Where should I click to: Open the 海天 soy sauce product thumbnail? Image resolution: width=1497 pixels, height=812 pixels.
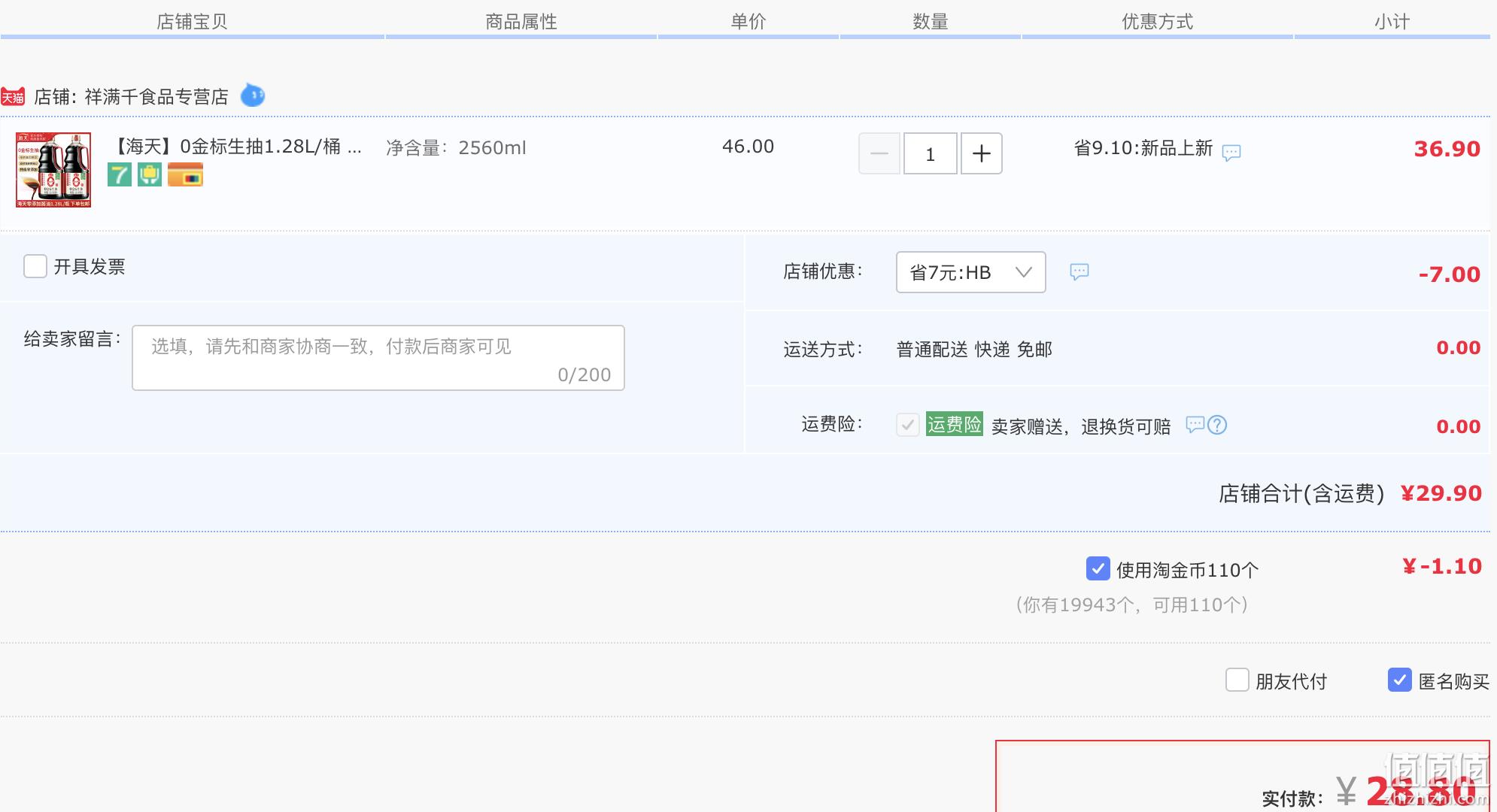point(53,170)
